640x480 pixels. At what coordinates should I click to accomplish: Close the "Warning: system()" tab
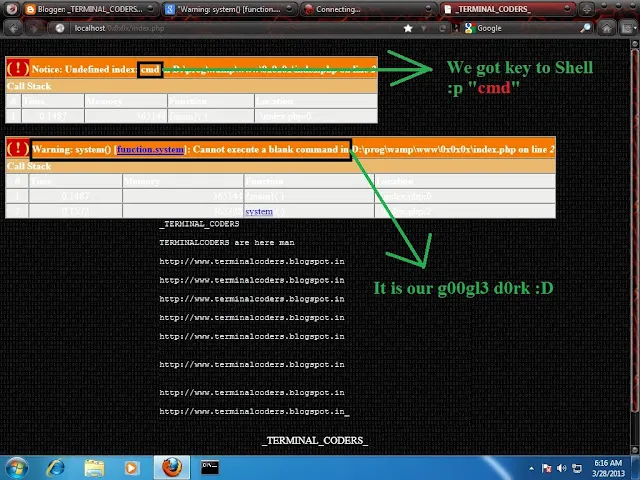pyautogui.click(x=289, y=8)
